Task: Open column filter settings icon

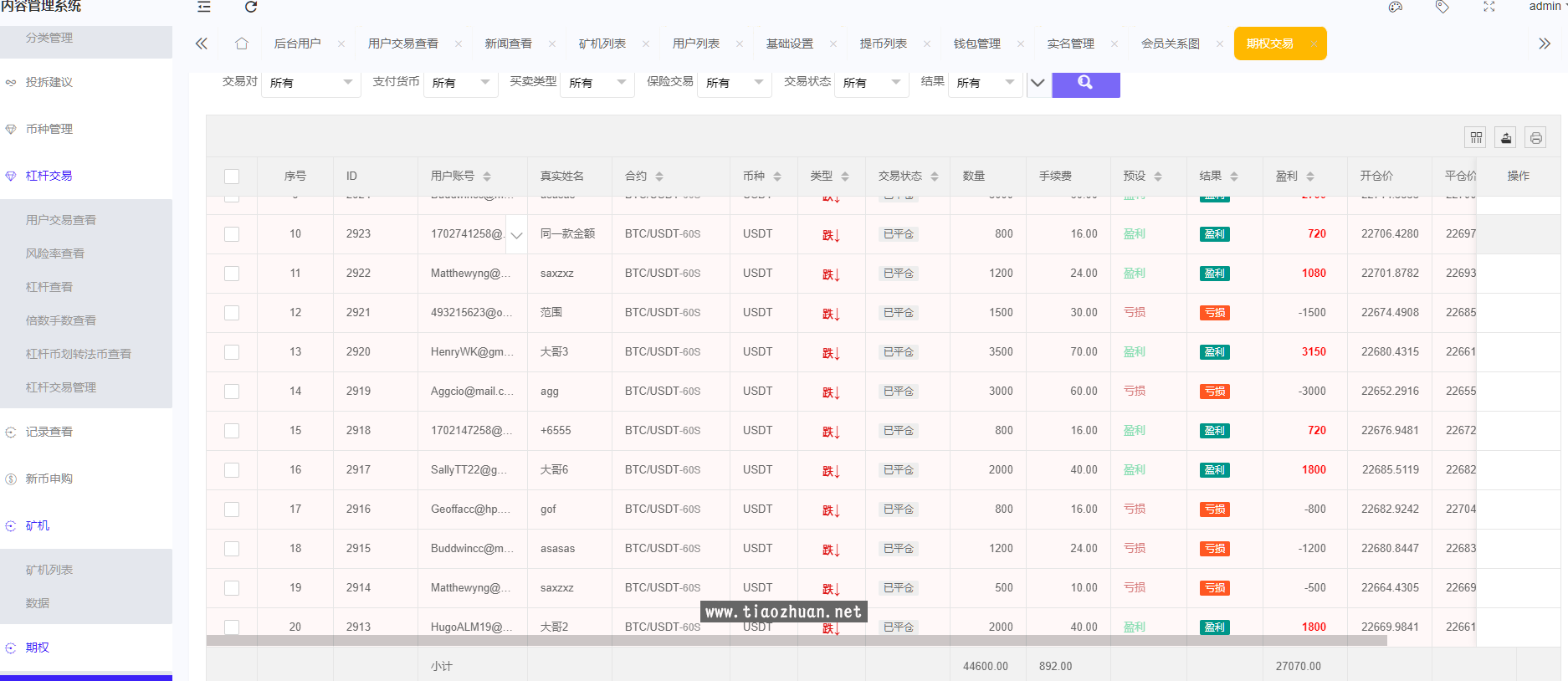Action: click(1476, 137)
